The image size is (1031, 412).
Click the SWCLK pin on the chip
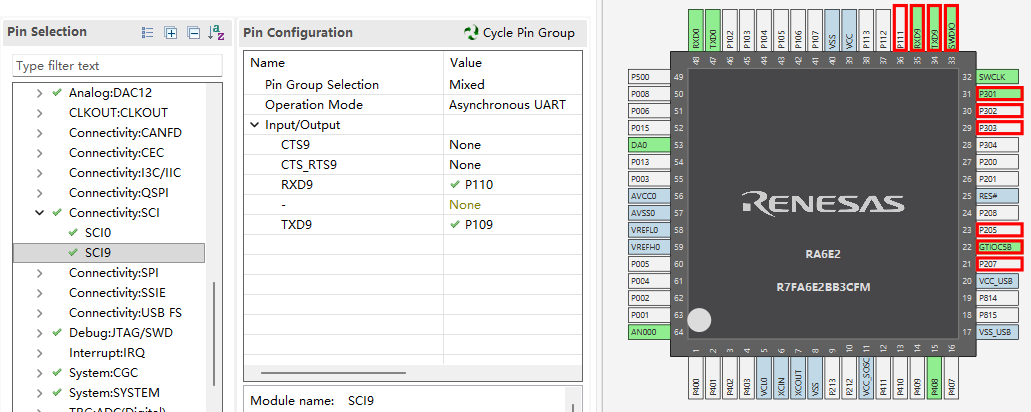click(x=999, y=77)
